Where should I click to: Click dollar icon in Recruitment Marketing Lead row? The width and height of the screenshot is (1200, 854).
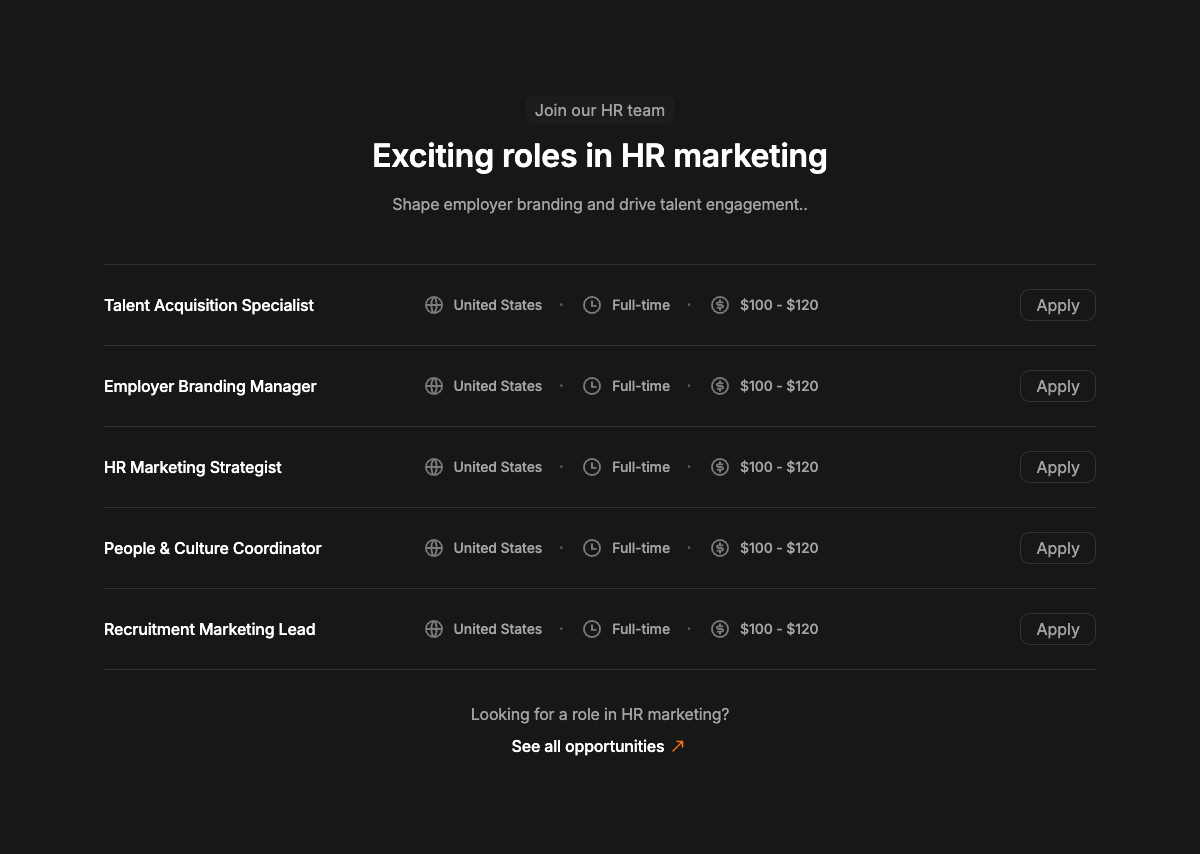click(720, 629)
